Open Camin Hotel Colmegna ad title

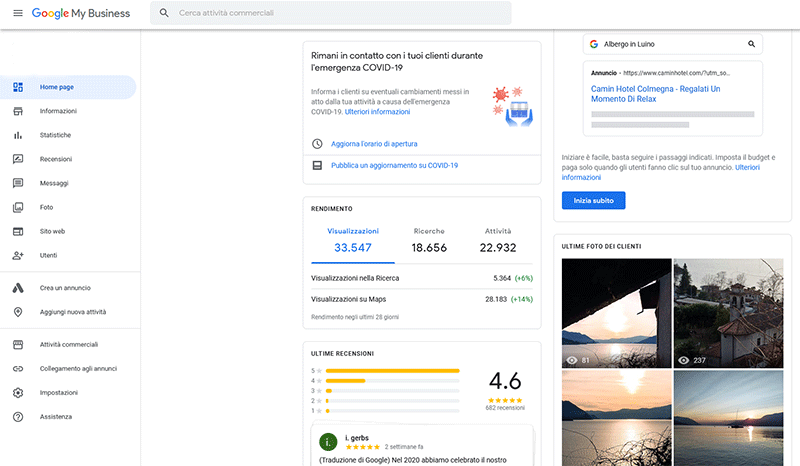pos(656,94)
